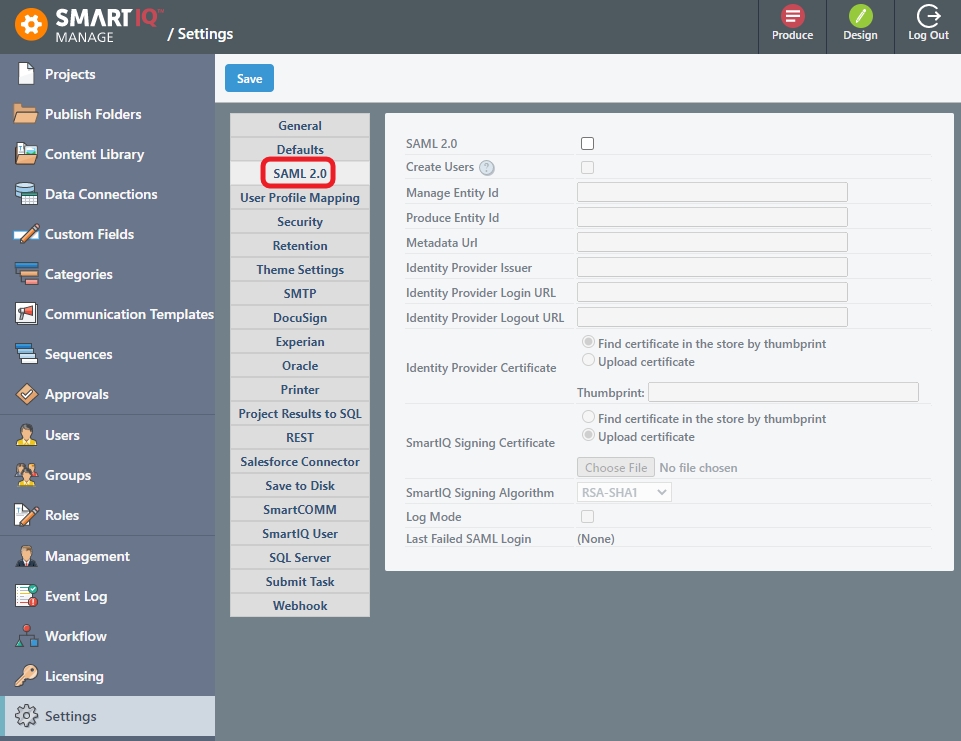
Task: Click the Thumbprint input field
Action: pyautogui.click(x=783, y=392)
